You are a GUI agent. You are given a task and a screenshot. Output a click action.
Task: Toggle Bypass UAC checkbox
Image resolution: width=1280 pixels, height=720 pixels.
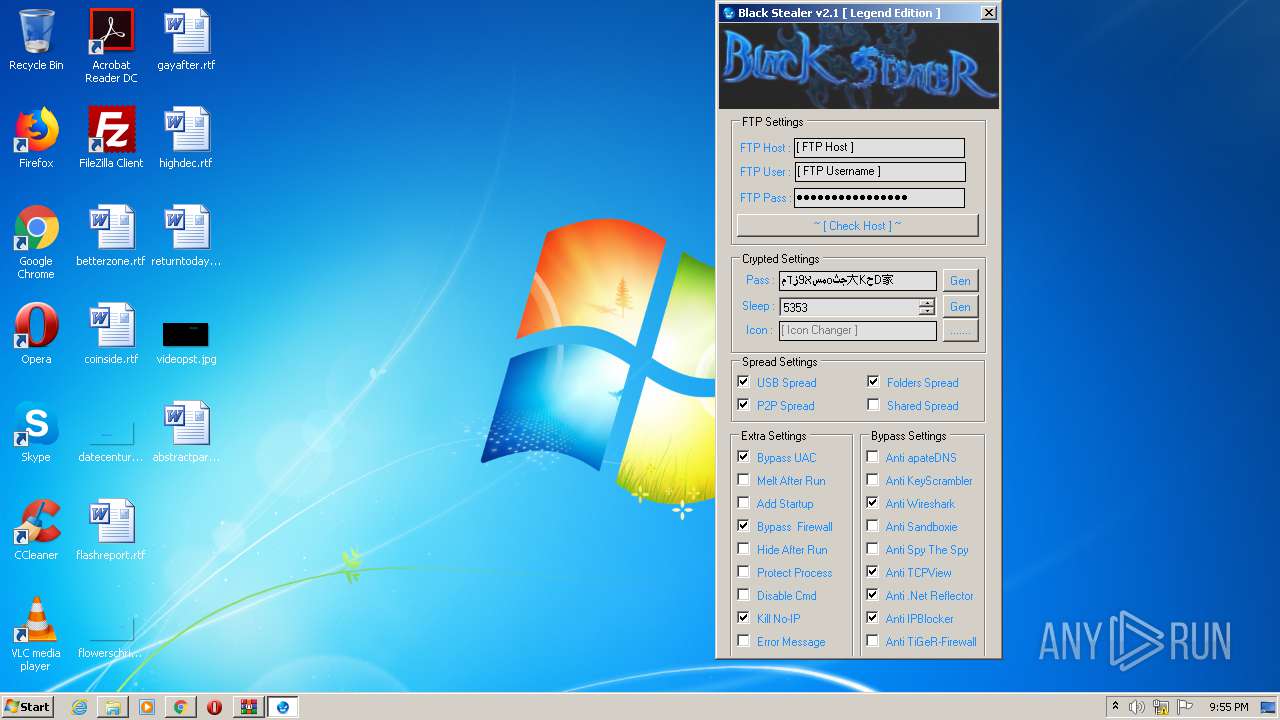743,457
